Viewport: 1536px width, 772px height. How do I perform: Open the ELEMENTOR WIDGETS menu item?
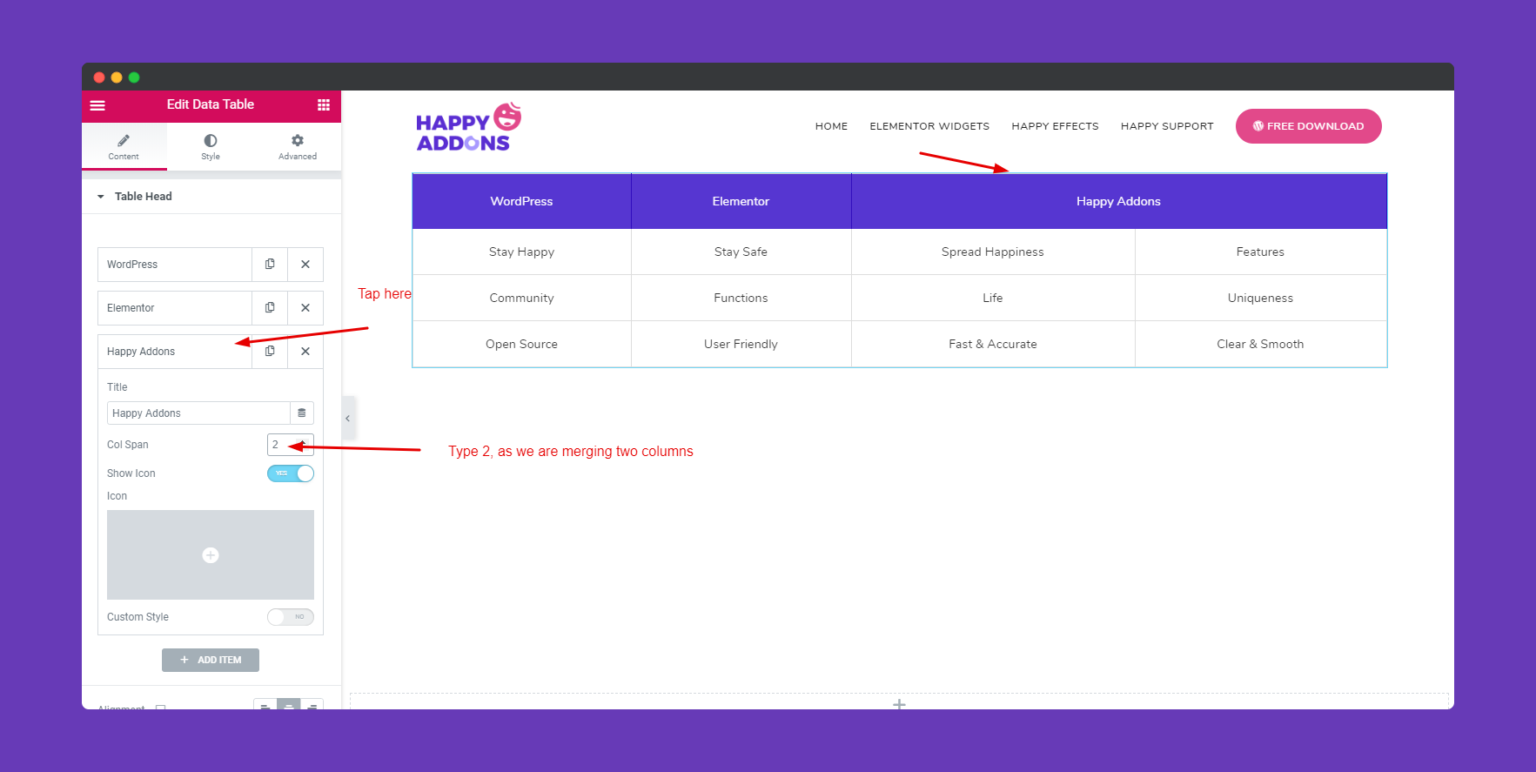click(x=929, y=126)
